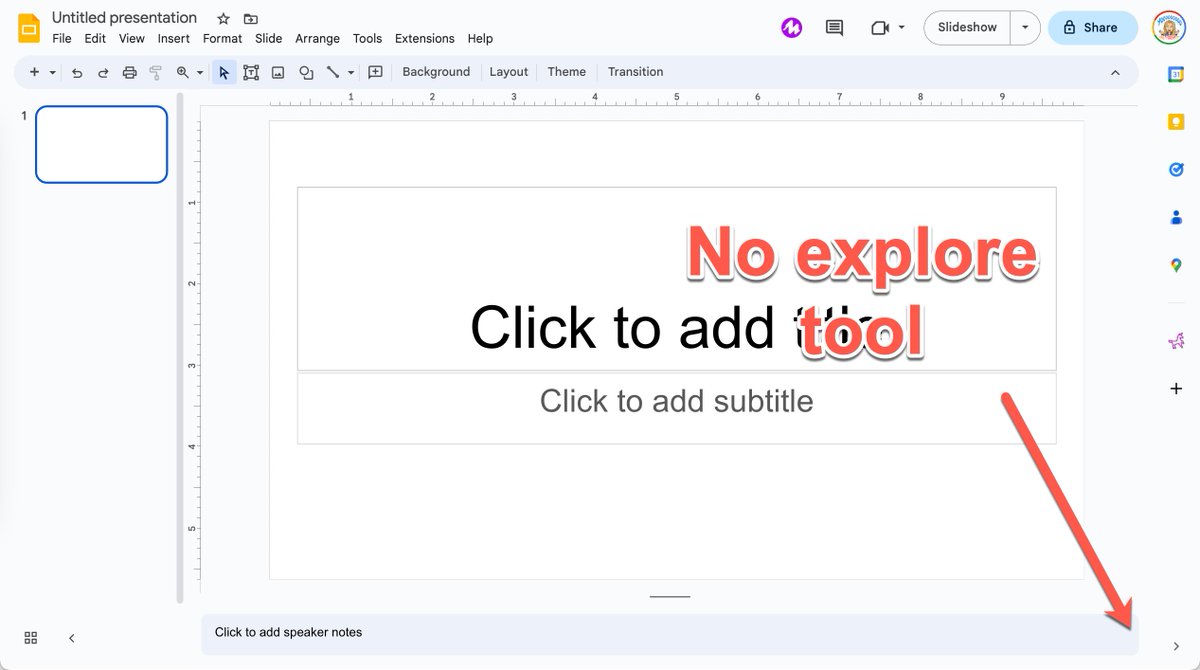Click the new slide plus icon
This screenshot has height=670, width=1200.
(35, 72)
